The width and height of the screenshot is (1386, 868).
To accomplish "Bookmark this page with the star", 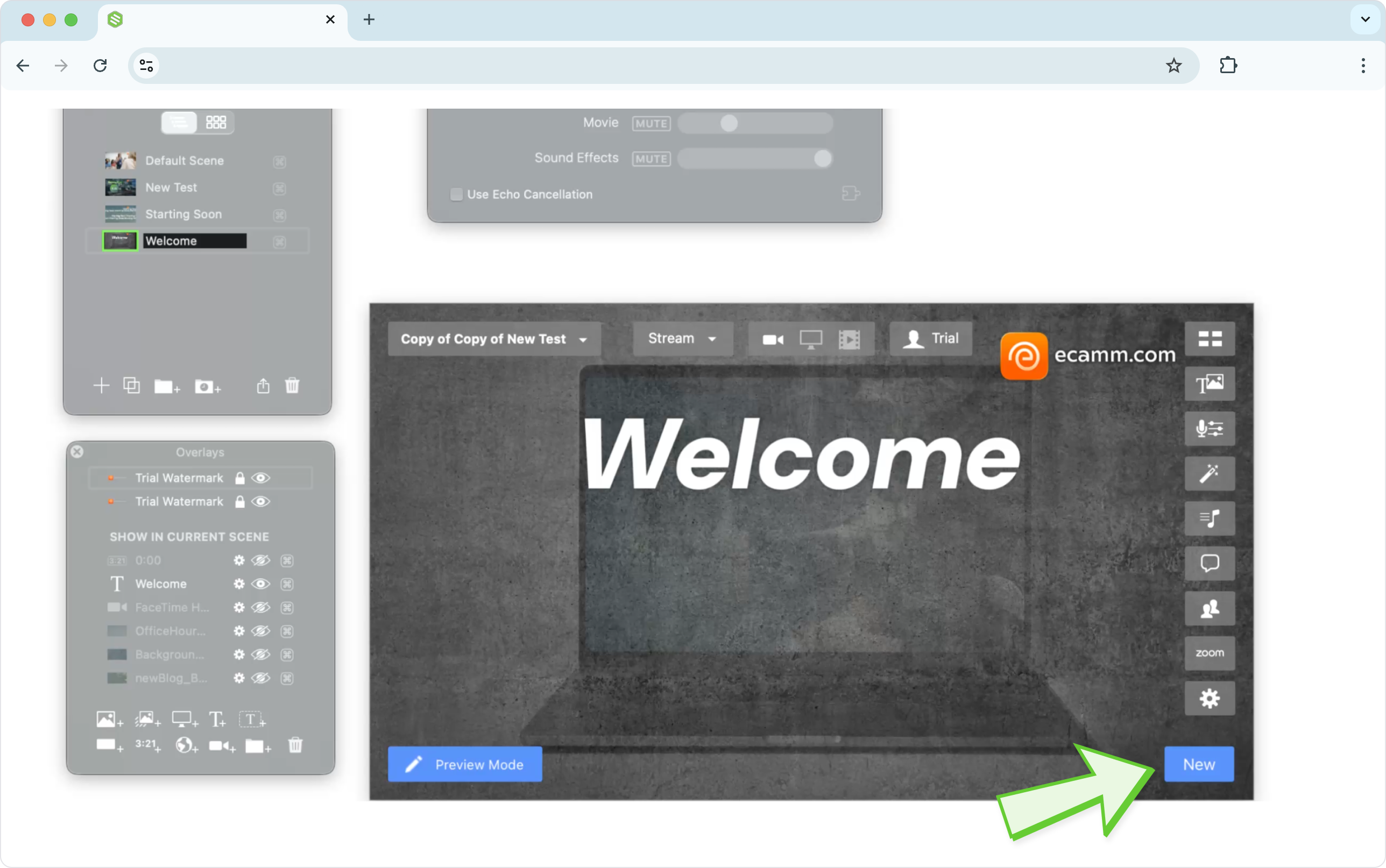I will tap(1173, 66).
